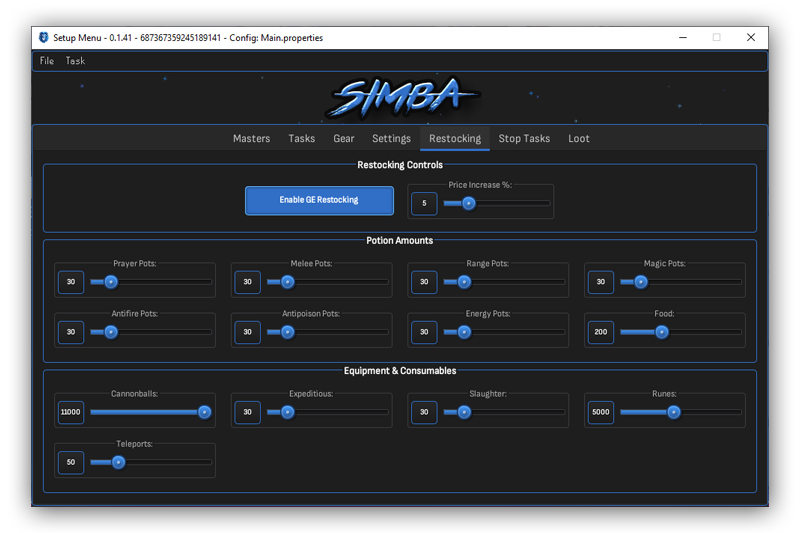Click the Price Increase % slider handle
The width and height of the screenshot is (800, 533).
[468, 203]
